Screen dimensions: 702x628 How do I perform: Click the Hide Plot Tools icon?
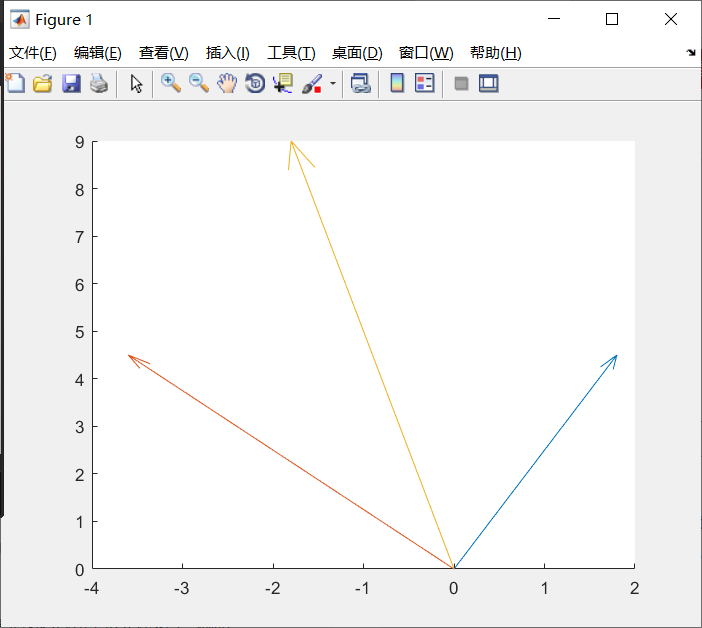(x=461, y=84)
